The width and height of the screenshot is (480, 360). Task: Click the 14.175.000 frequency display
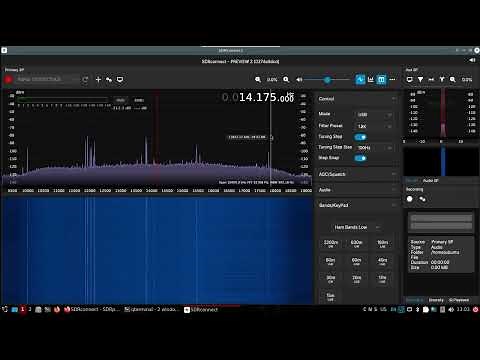pos(258,97)
